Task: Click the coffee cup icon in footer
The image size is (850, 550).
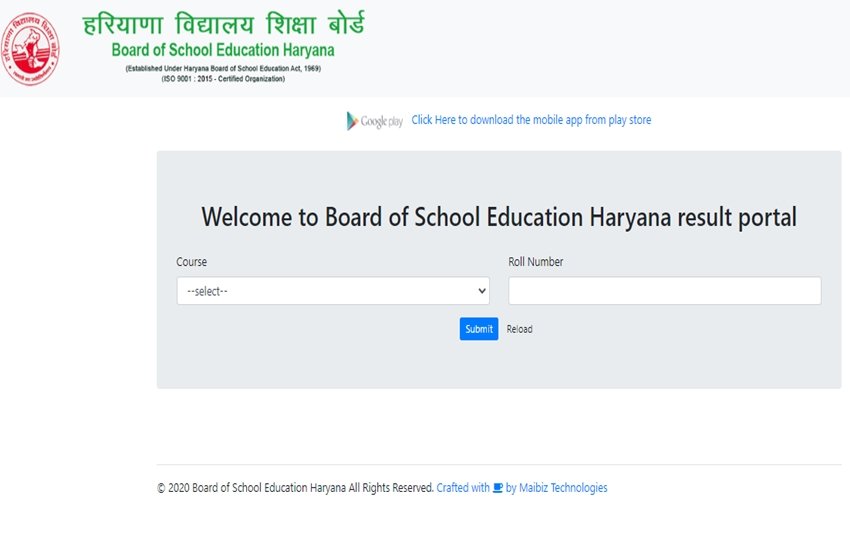Action: (498, 488)
